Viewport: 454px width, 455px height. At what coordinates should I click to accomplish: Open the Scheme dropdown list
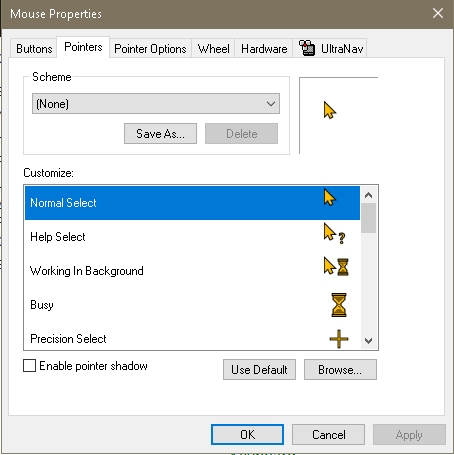tap(156, 104)
